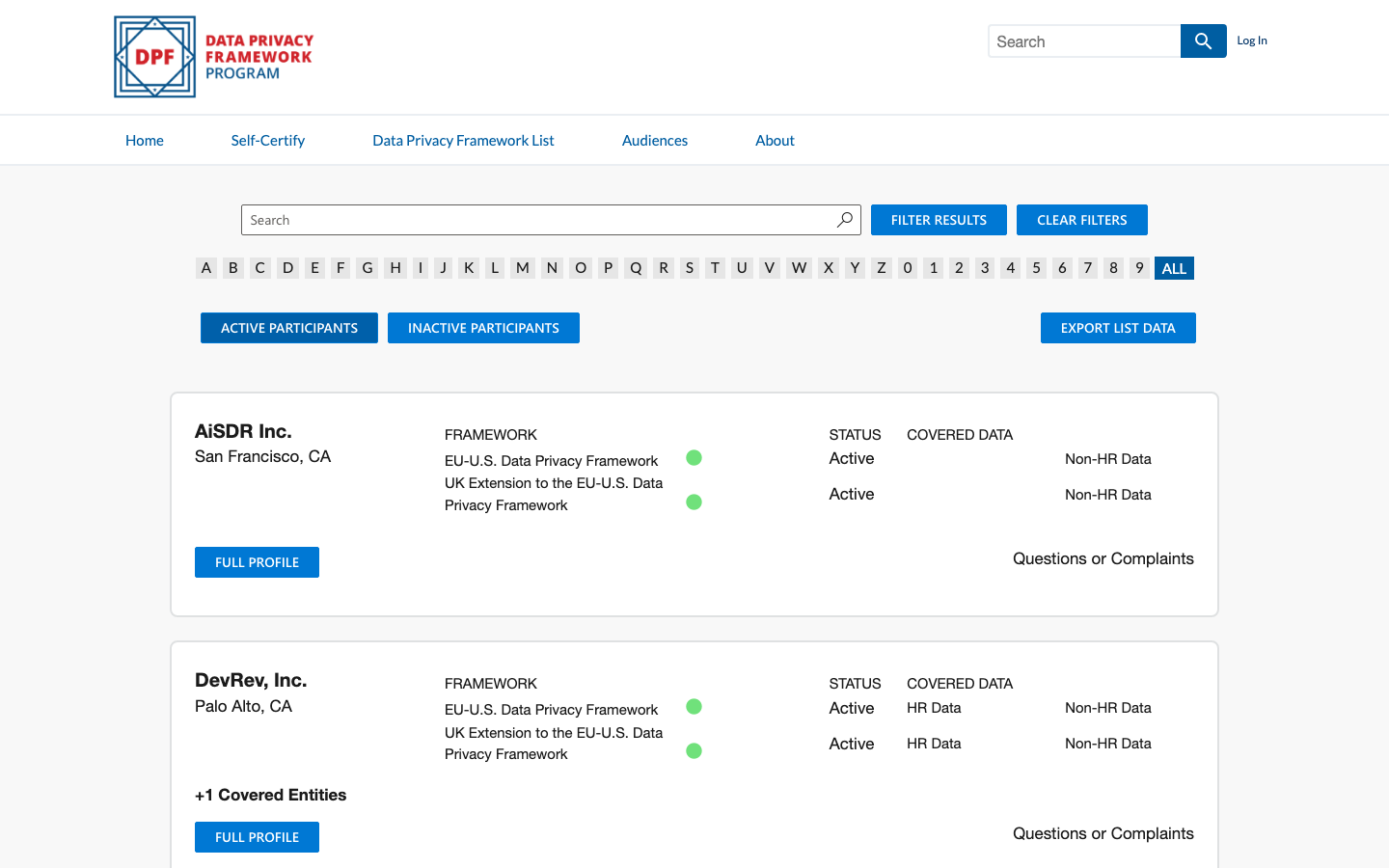The image size is (1389, 868).
Task: Focus the header Search input field
Action: click(1084, 41)
